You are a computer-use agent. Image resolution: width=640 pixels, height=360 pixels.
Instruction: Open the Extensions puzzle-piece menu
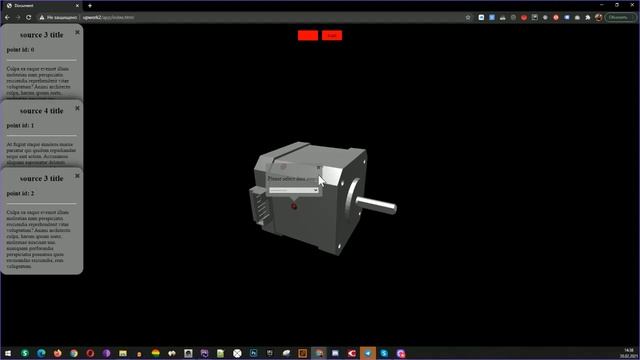click(x=588, y=18)
